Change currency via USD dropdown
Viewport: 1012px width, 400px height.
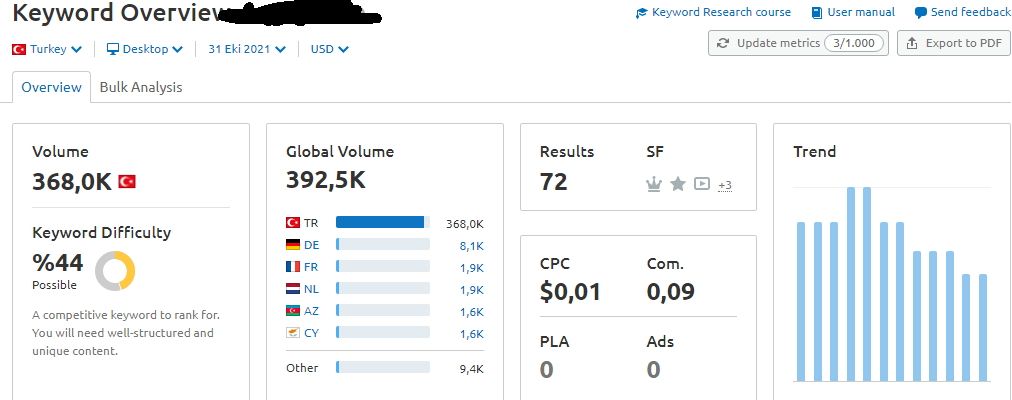coord(330,49)
